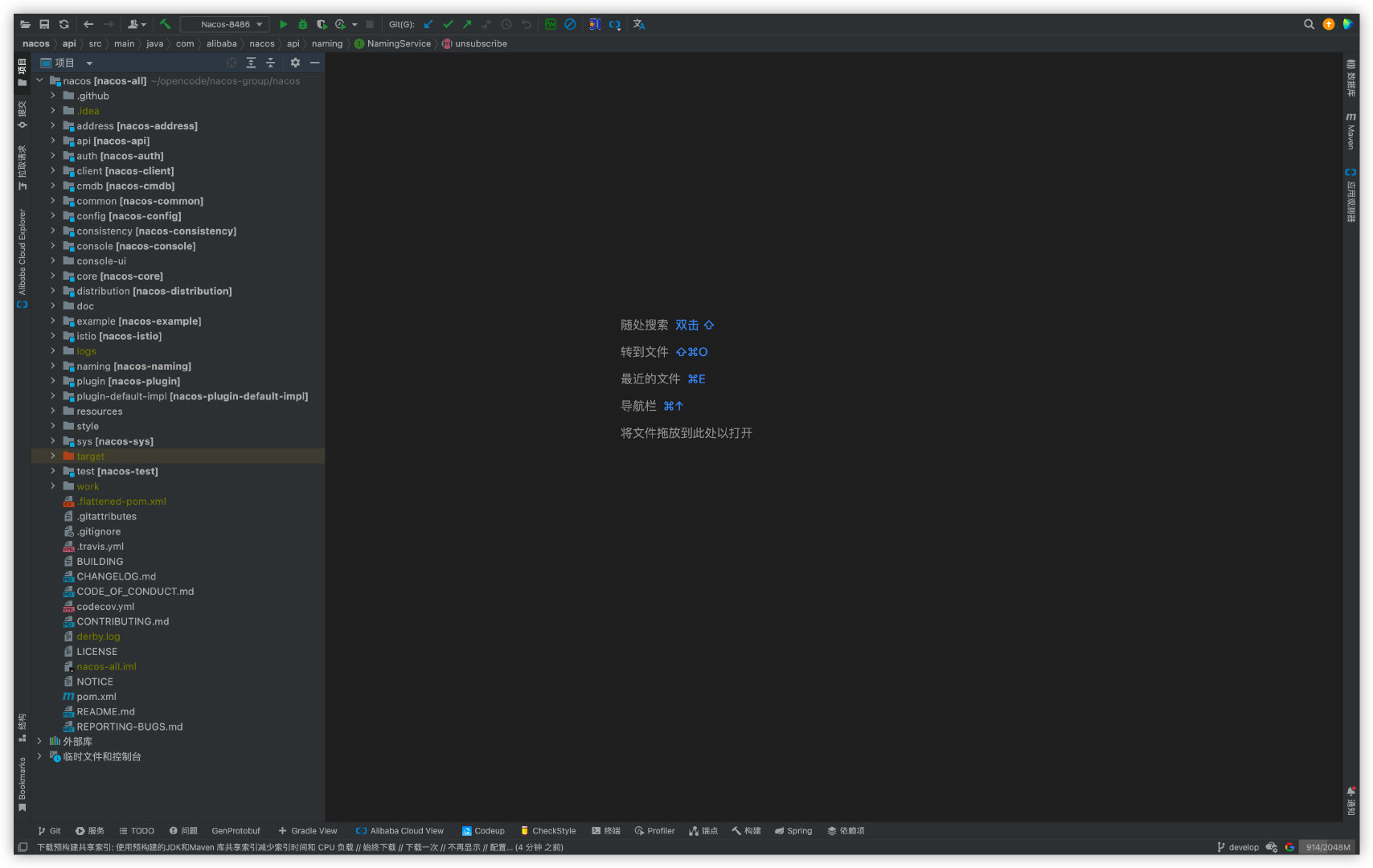
Task: Open the Alibaba Cloud View bottom tab
Action: tap(400, 831)
